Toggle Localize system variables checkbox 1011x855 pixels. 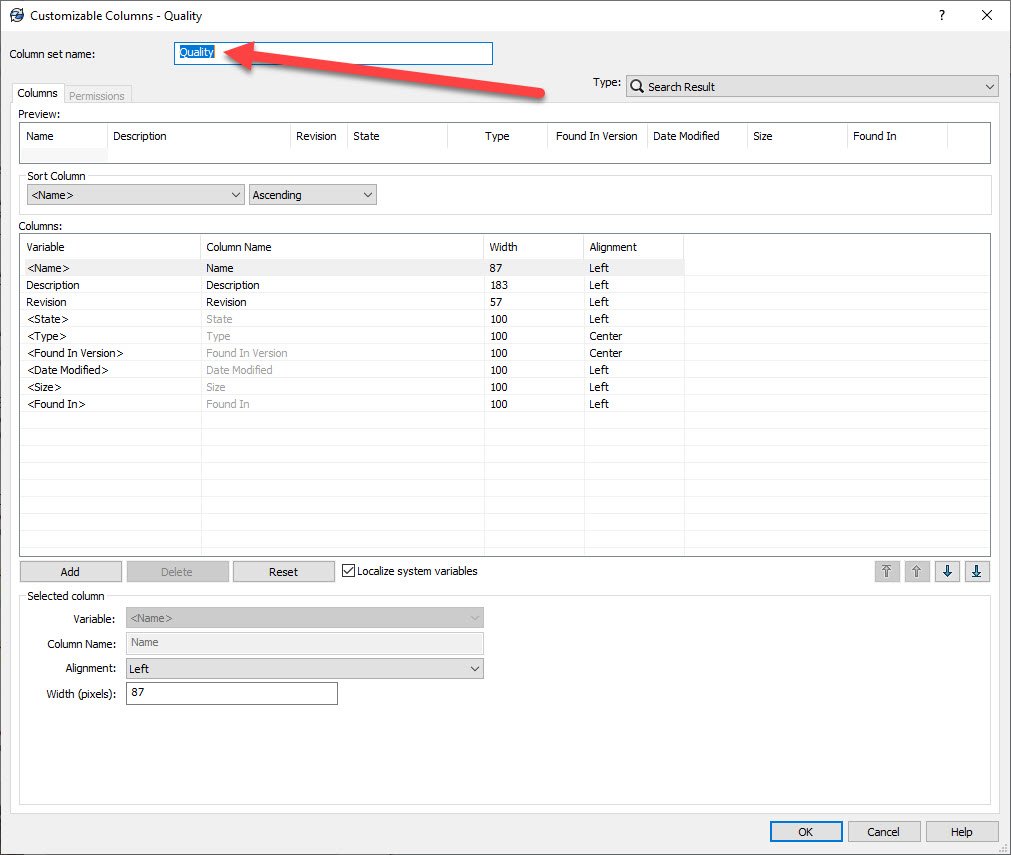tap(349, 571)
